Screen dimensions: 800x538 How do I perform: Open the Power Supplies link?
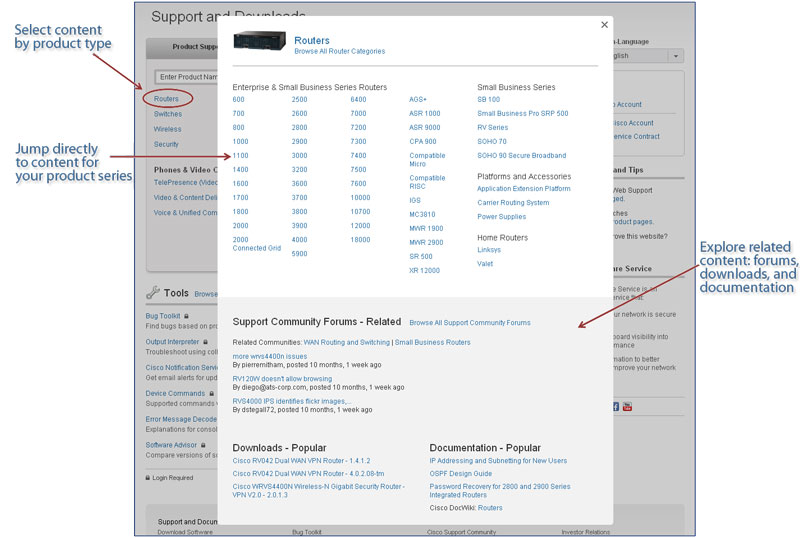coord(502,217)
